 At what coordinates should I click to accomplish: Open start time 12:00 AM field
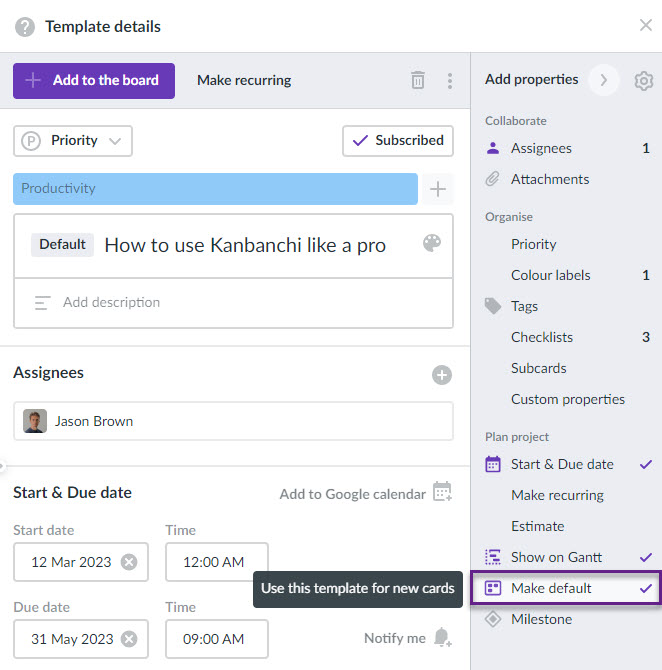[217, 562]
